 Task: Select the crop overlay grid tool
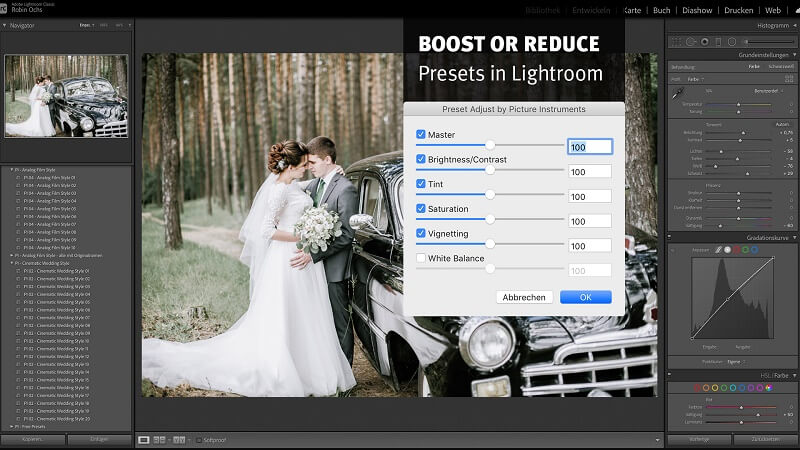tap(677, 42)
